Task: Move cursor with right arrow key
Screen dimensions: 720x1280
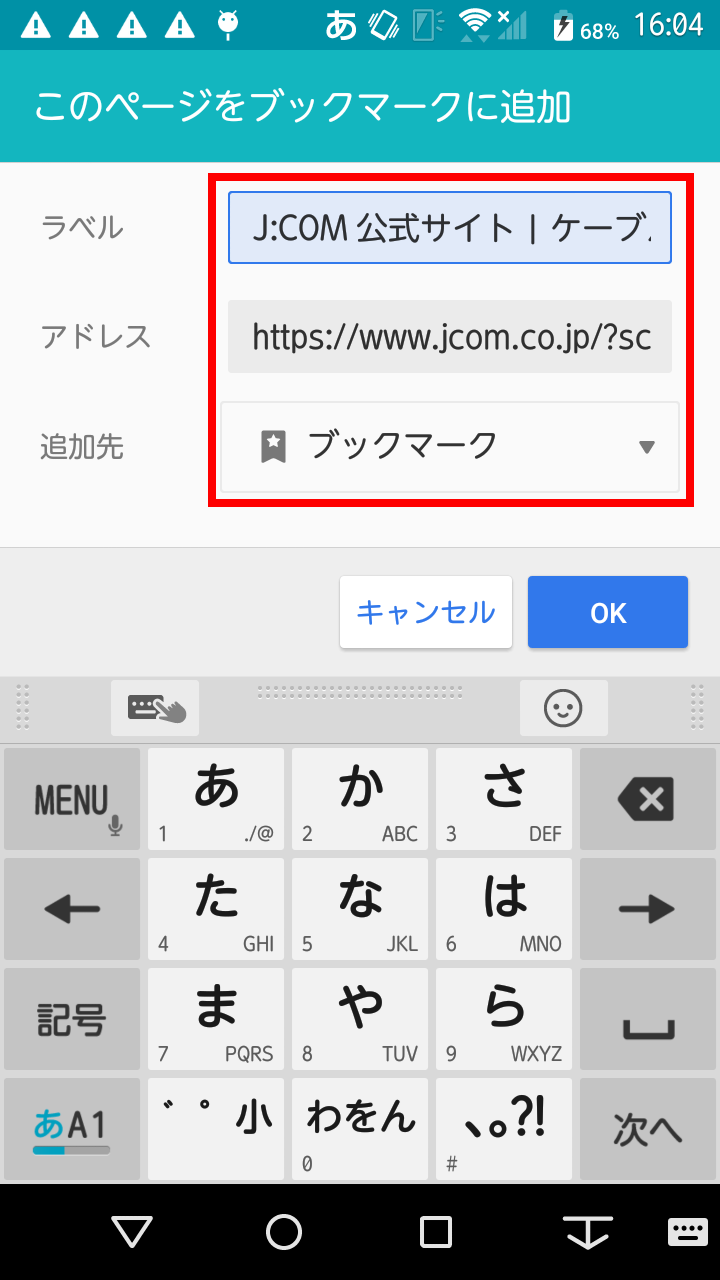Action: 646,909
